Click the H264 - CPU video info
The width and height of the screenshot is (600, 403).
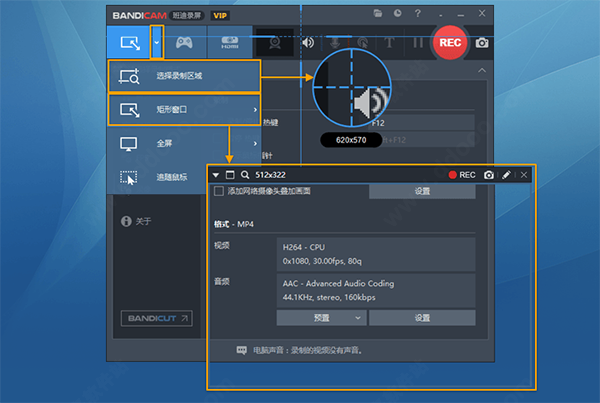pos(376,254)
